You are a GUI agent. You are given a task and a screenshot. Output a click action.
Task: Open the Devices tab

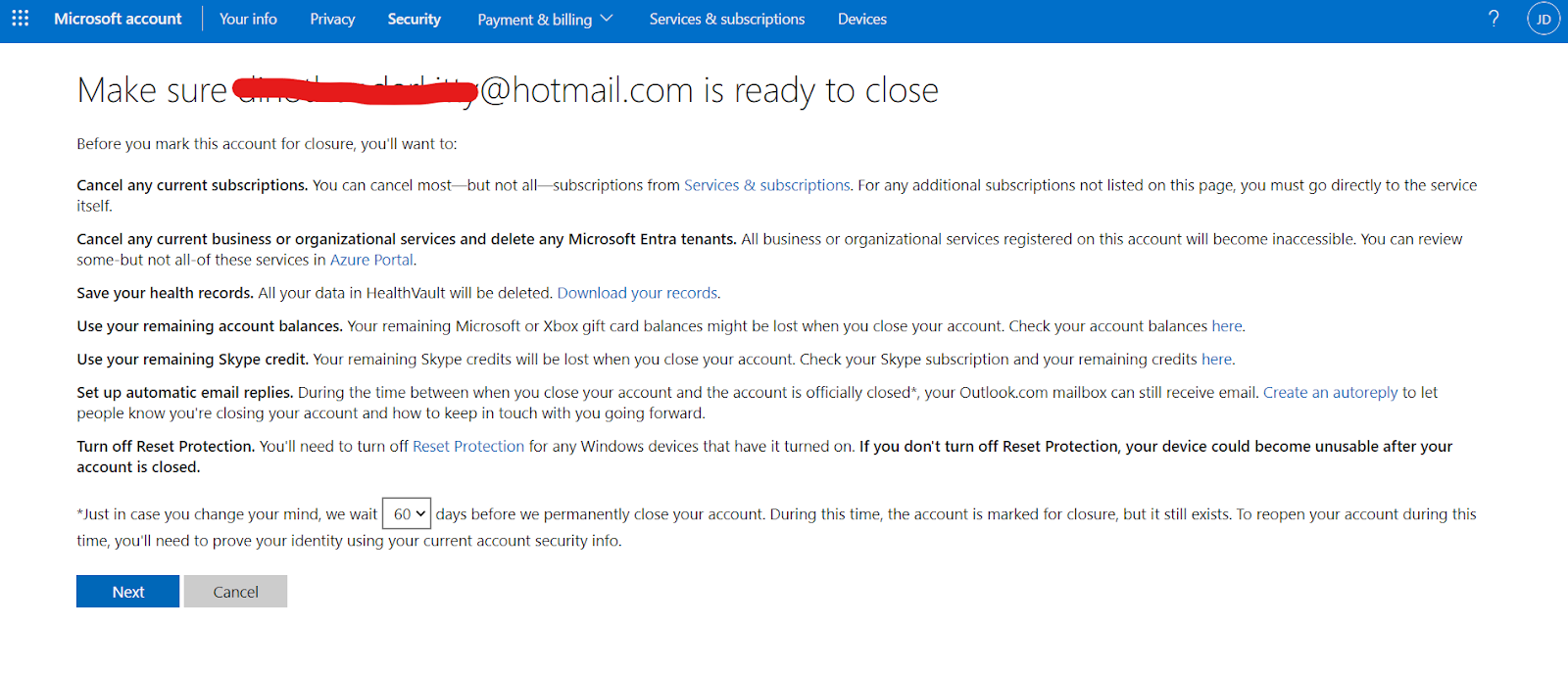(862, 19)
